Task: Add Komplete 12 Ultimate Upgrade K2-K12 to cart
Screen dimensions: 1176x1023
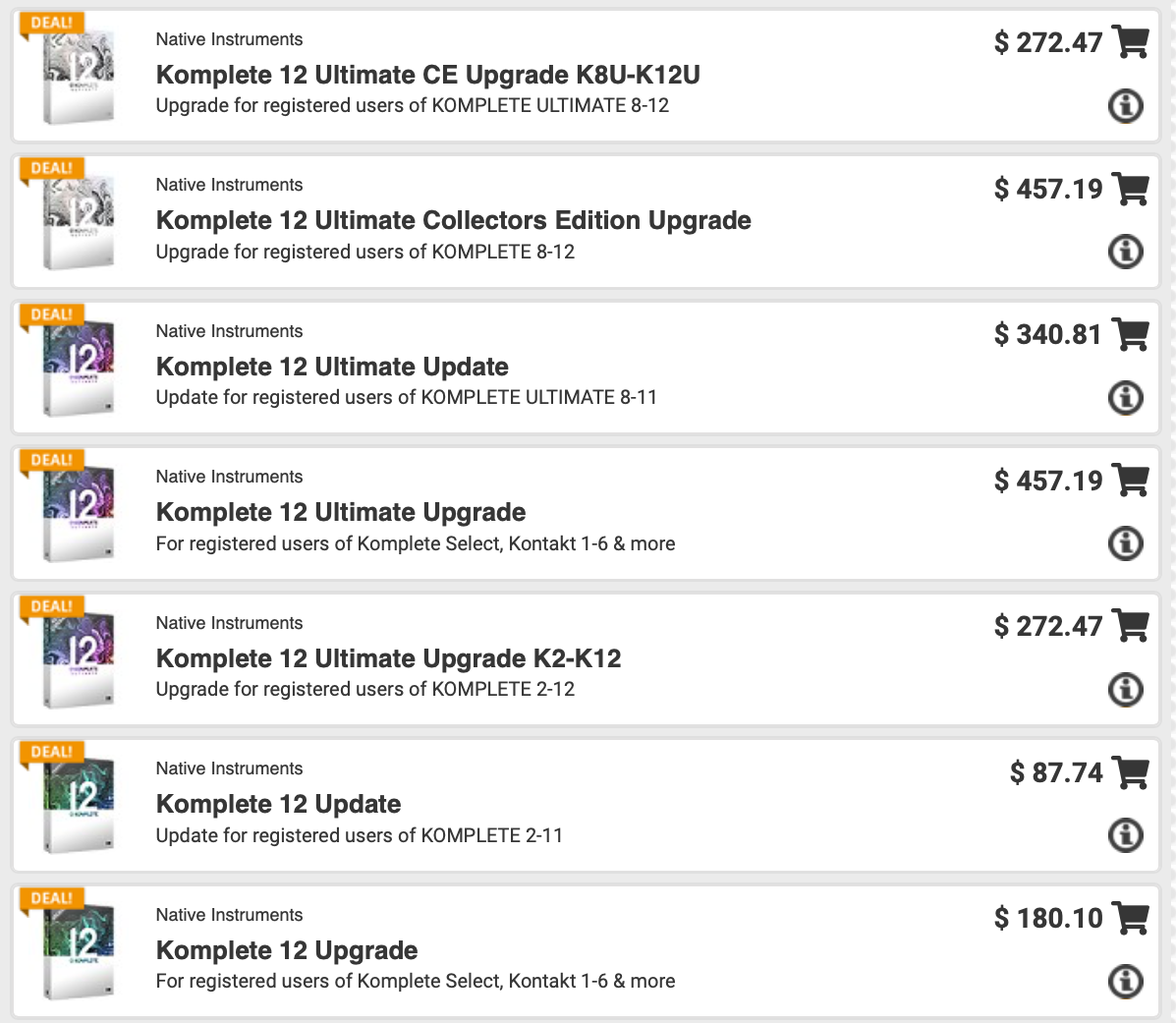Action: (x=1131, y=626)
